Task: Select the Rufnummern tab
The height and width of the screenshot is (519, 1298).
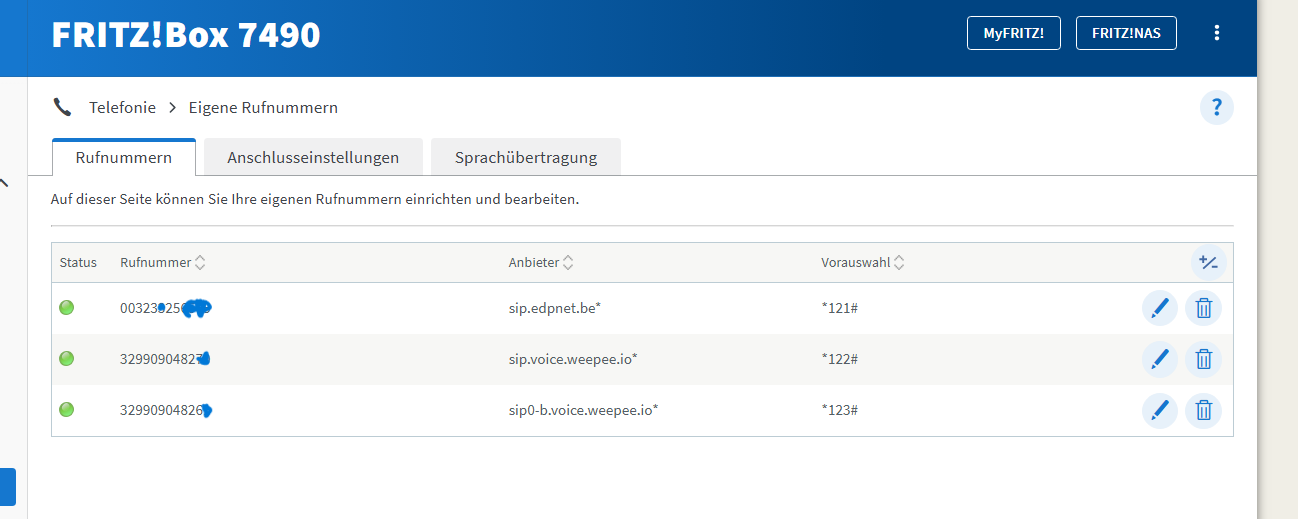Action: (123, 157)
